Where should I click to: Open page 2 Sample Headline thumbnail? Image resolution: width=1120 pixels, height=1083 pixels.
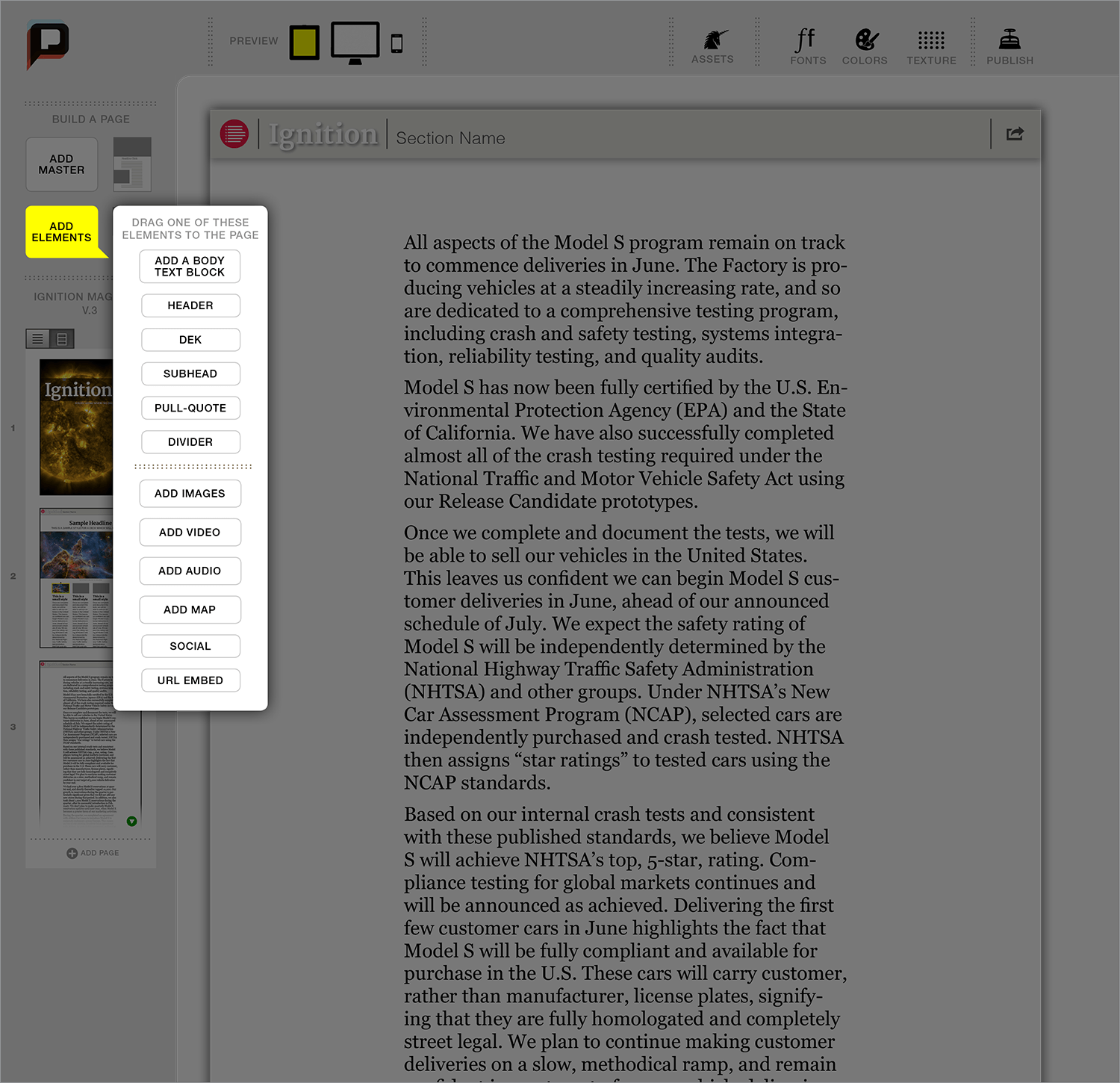(76, 578)
